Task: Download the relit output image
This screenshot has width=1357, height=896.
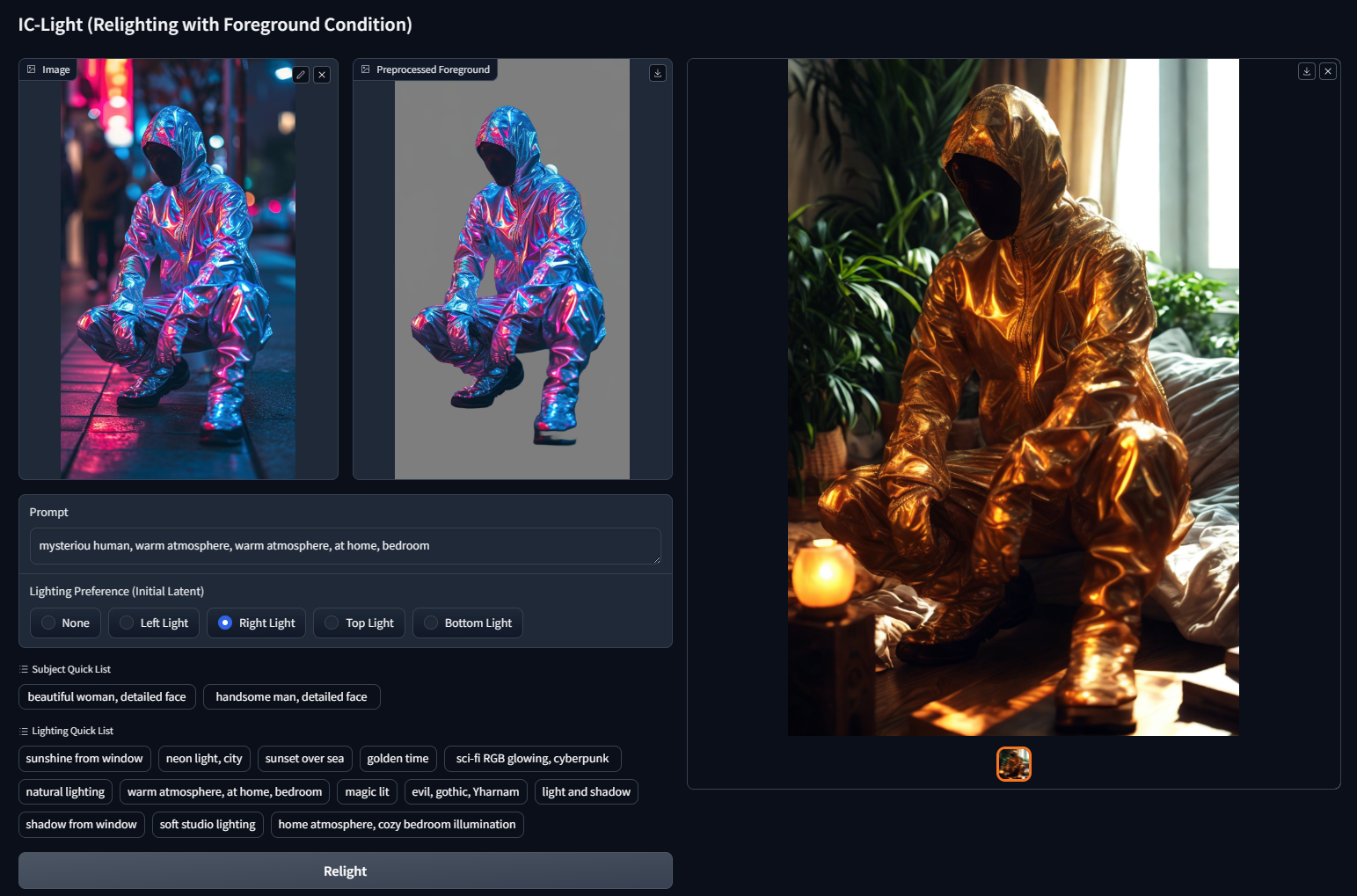Action: (x=1307, y=71)
